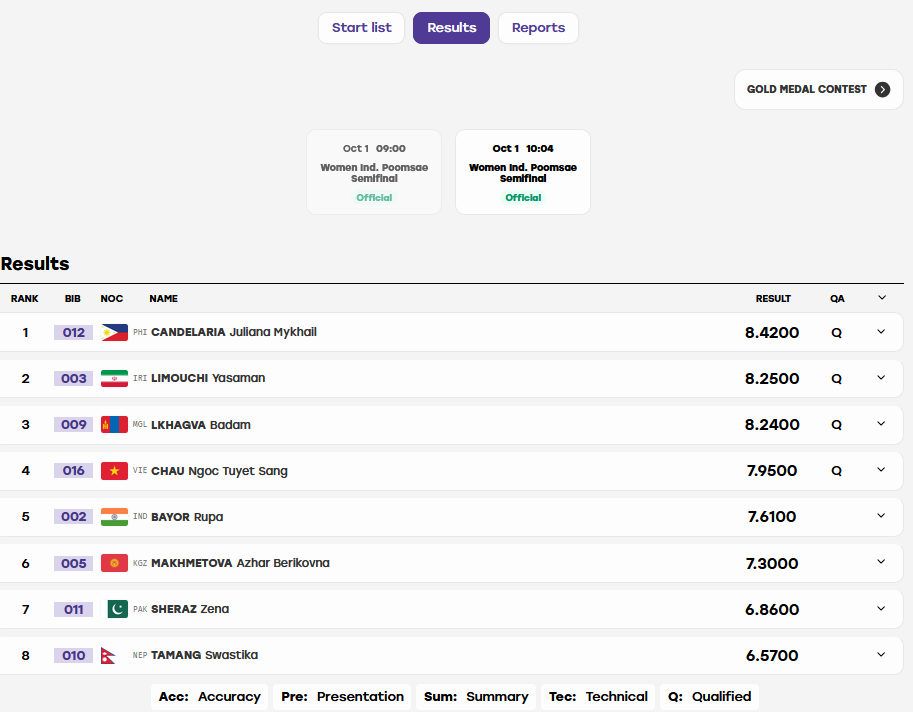Viewport: 913px width, 712px height.
Task: Click athlete name MAKHMETOVA Azhar Berikovna
Action: [x=240, y=563]
